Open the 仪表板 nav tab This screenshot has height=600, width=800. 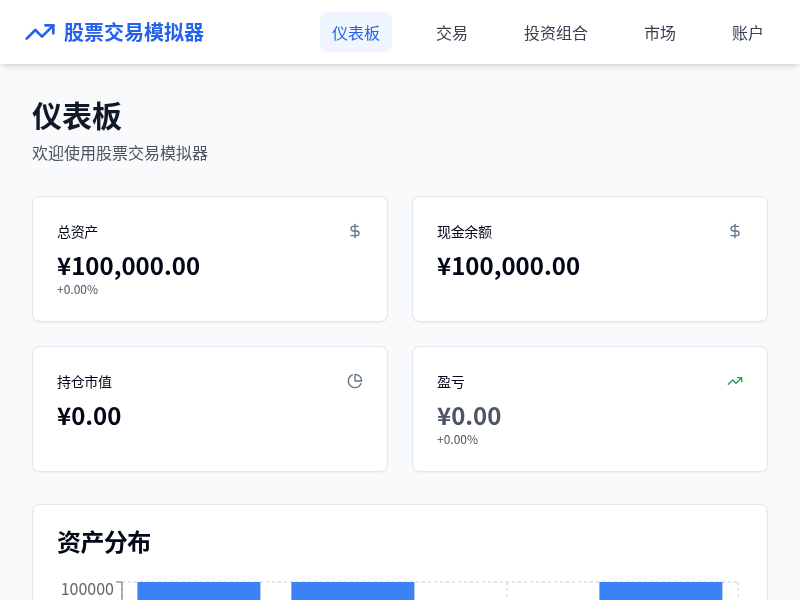pyautogui.click(x=356, y=33)
